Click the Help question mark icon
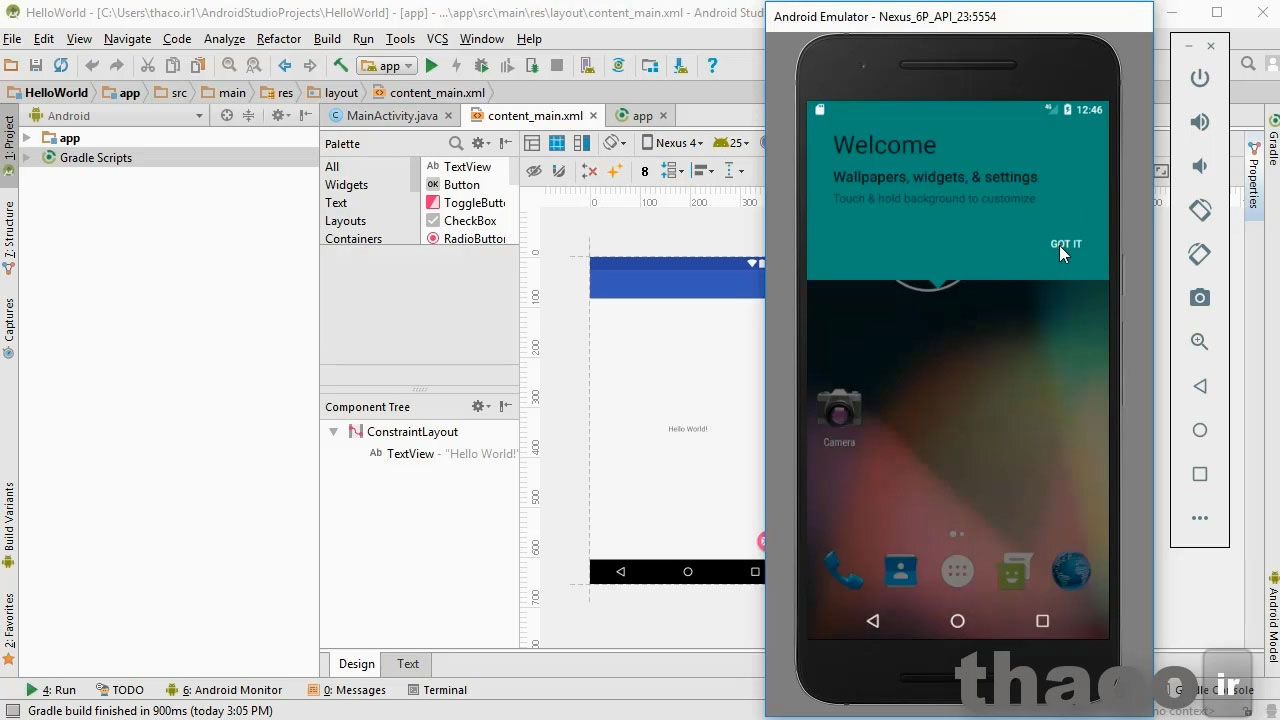Screen dimensions: 1280x720 712,65
